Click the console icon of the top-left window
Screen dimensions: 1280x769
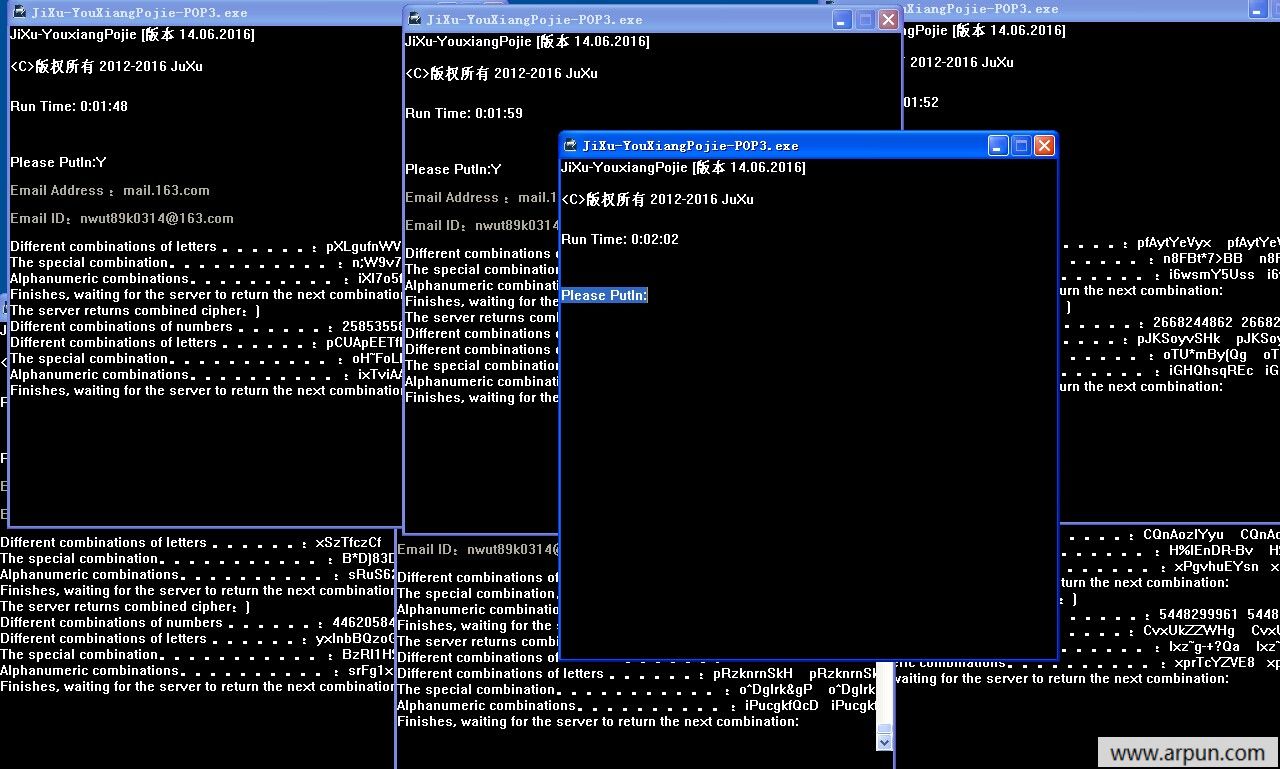[x=19, y=13]
